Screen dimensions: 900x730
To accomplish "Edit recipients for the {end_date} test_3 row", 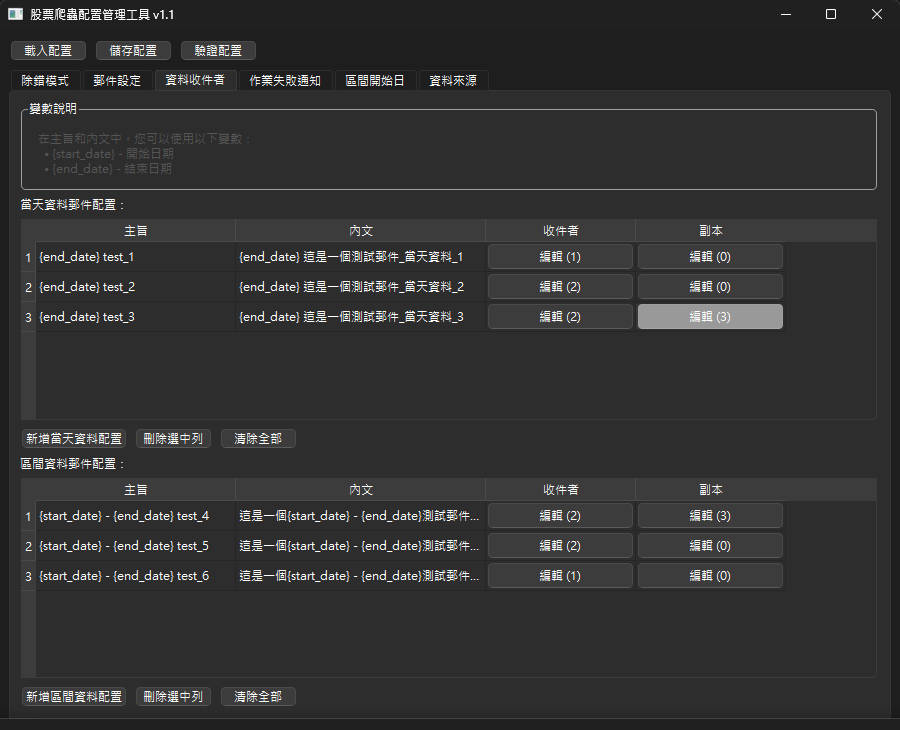I will coord(560,316).
